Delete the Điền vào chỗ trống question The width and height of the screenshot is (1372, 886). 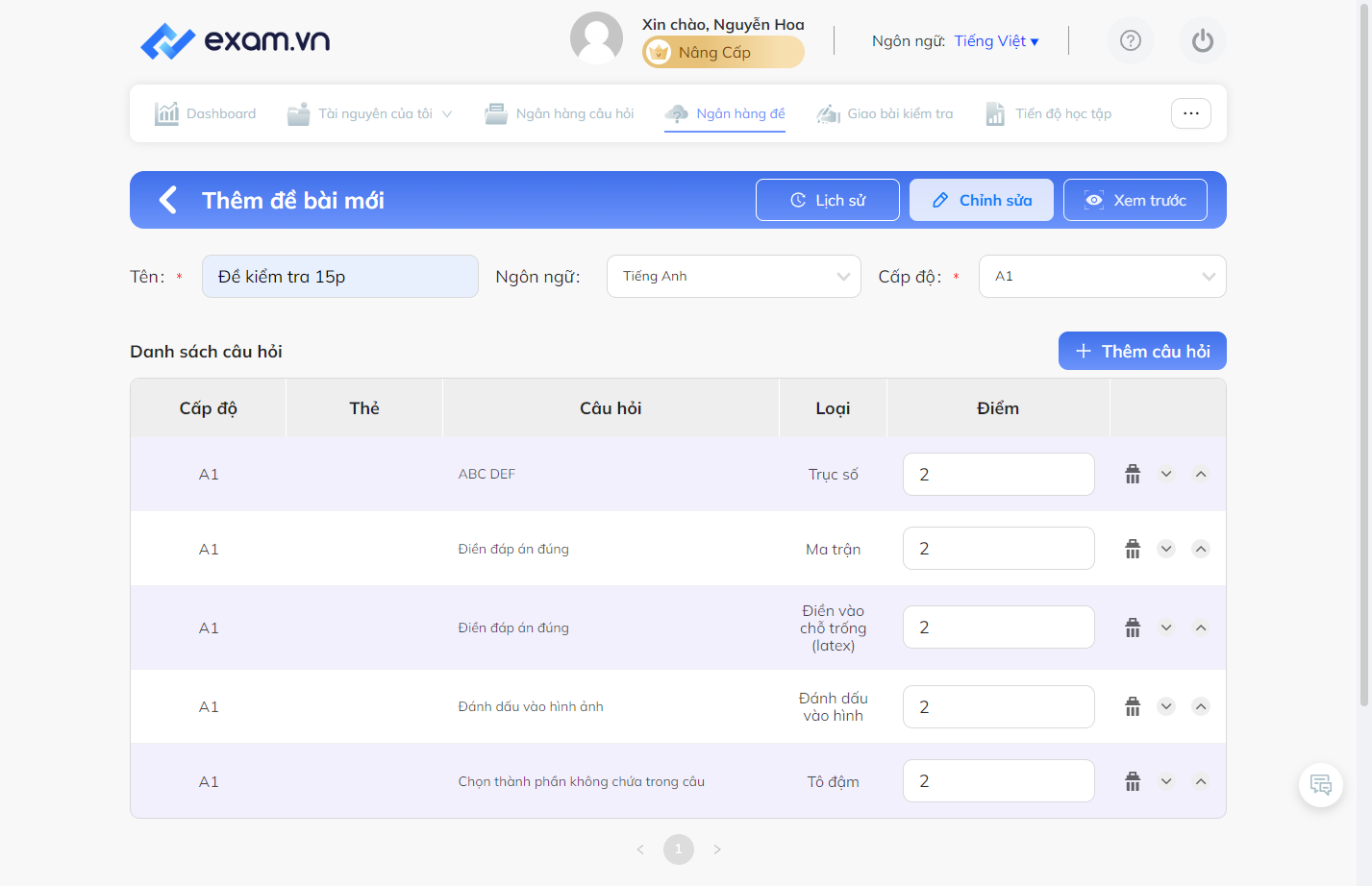[x=1133, y=628]
